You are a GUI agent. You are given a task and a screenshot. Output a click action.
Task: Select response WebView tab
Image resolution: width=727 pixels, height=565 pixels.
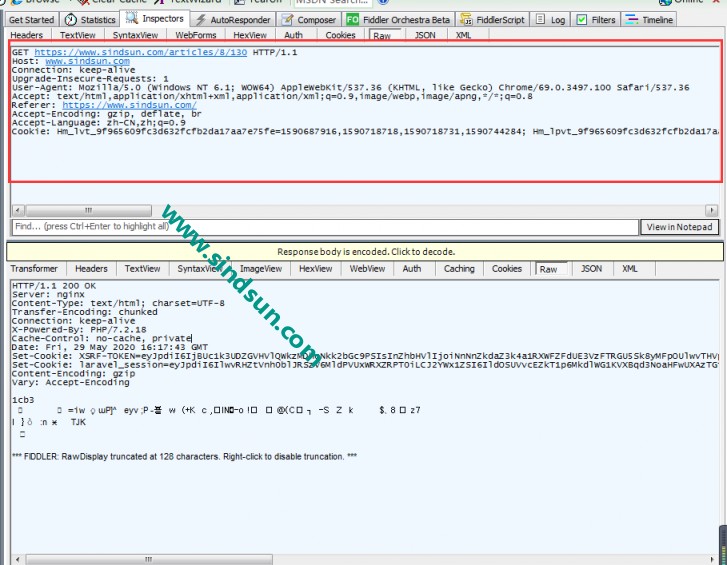click(367, 269)
